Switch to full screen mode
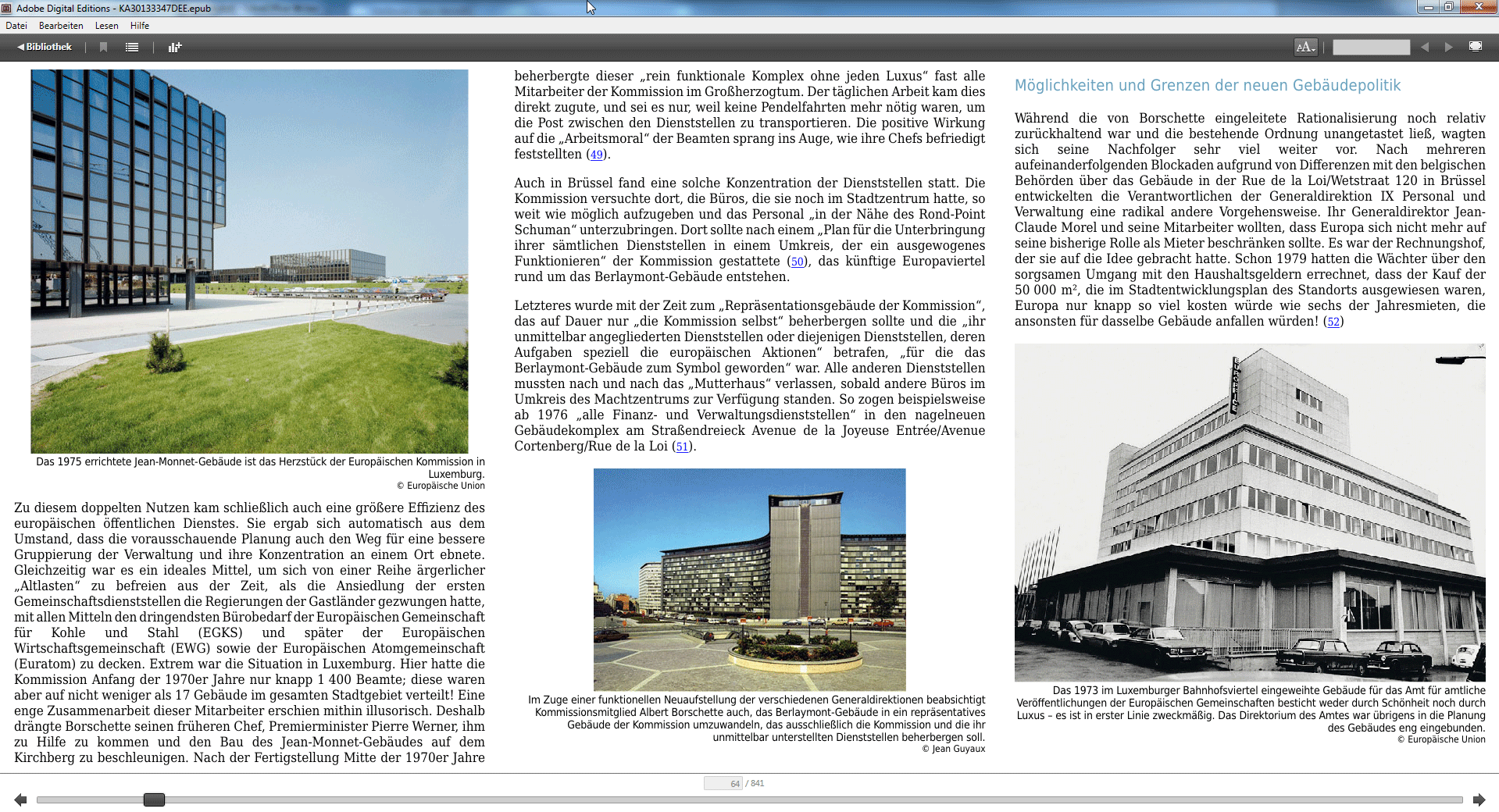Screen dimensions: 1499x812 click(x=1476, y=47)
